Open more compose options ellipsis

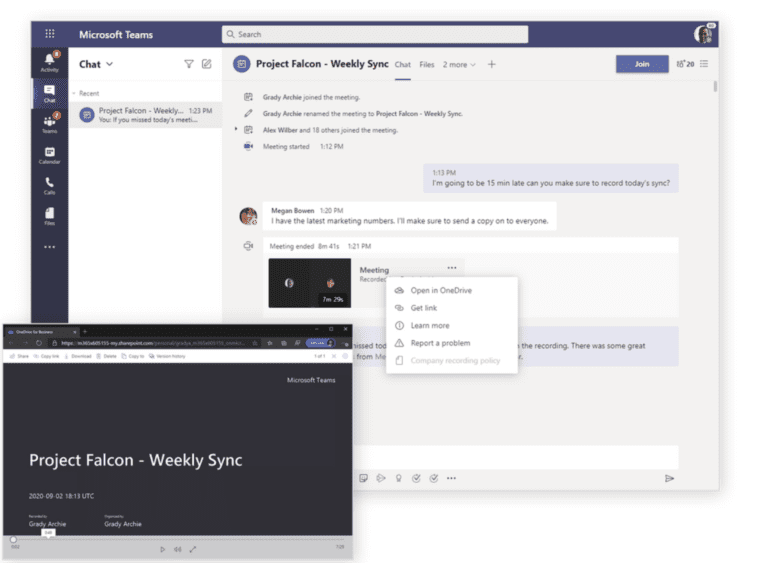pyautogui.click(x=451, y=478)
